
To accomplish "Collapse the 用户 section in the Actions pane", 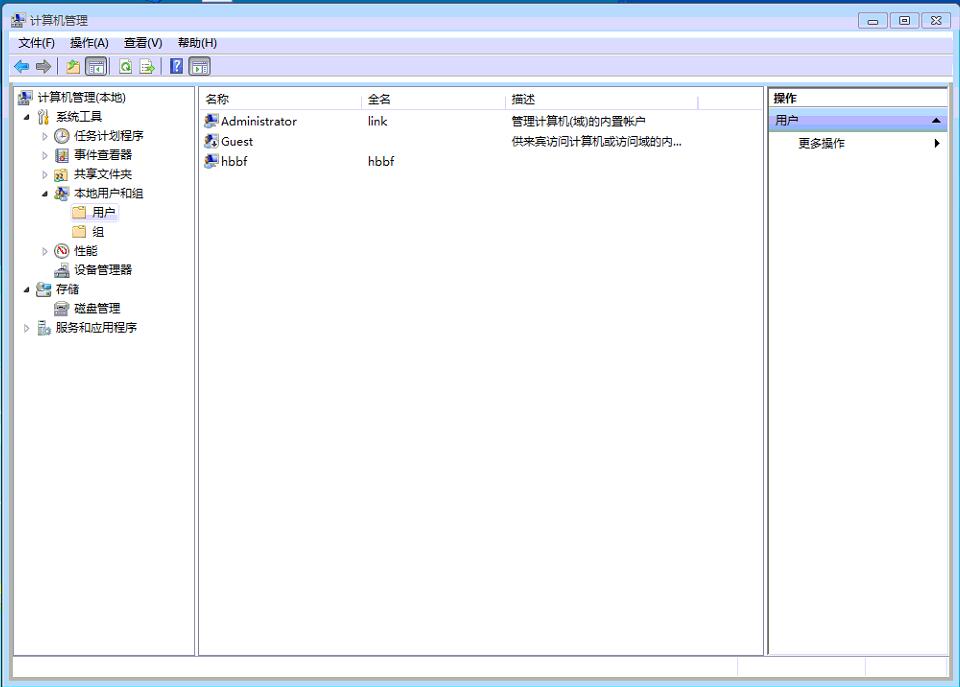I will pos(937,120).
